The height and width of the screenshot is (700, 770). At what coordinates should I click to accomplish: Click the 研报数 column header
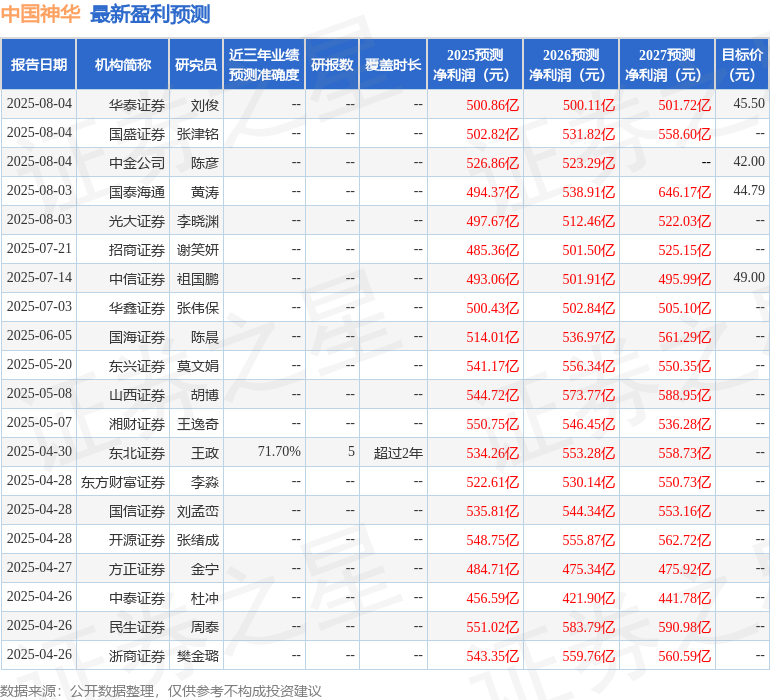(332, 64)
